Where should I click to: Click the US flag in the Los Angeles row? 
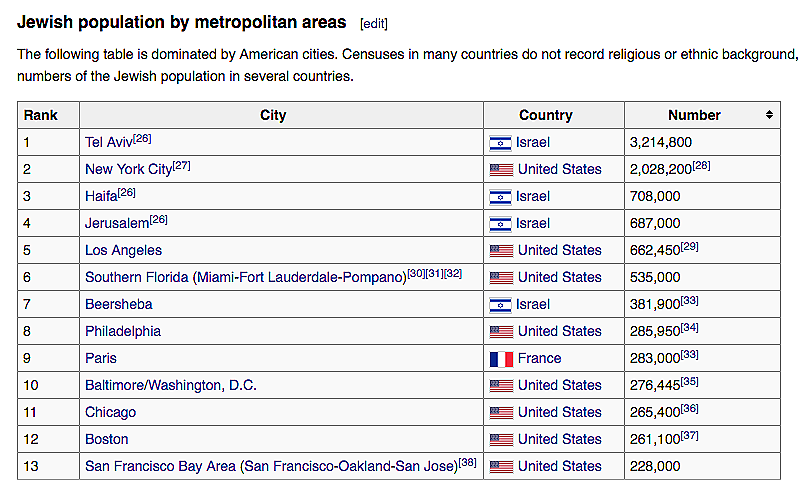[500, 251]
